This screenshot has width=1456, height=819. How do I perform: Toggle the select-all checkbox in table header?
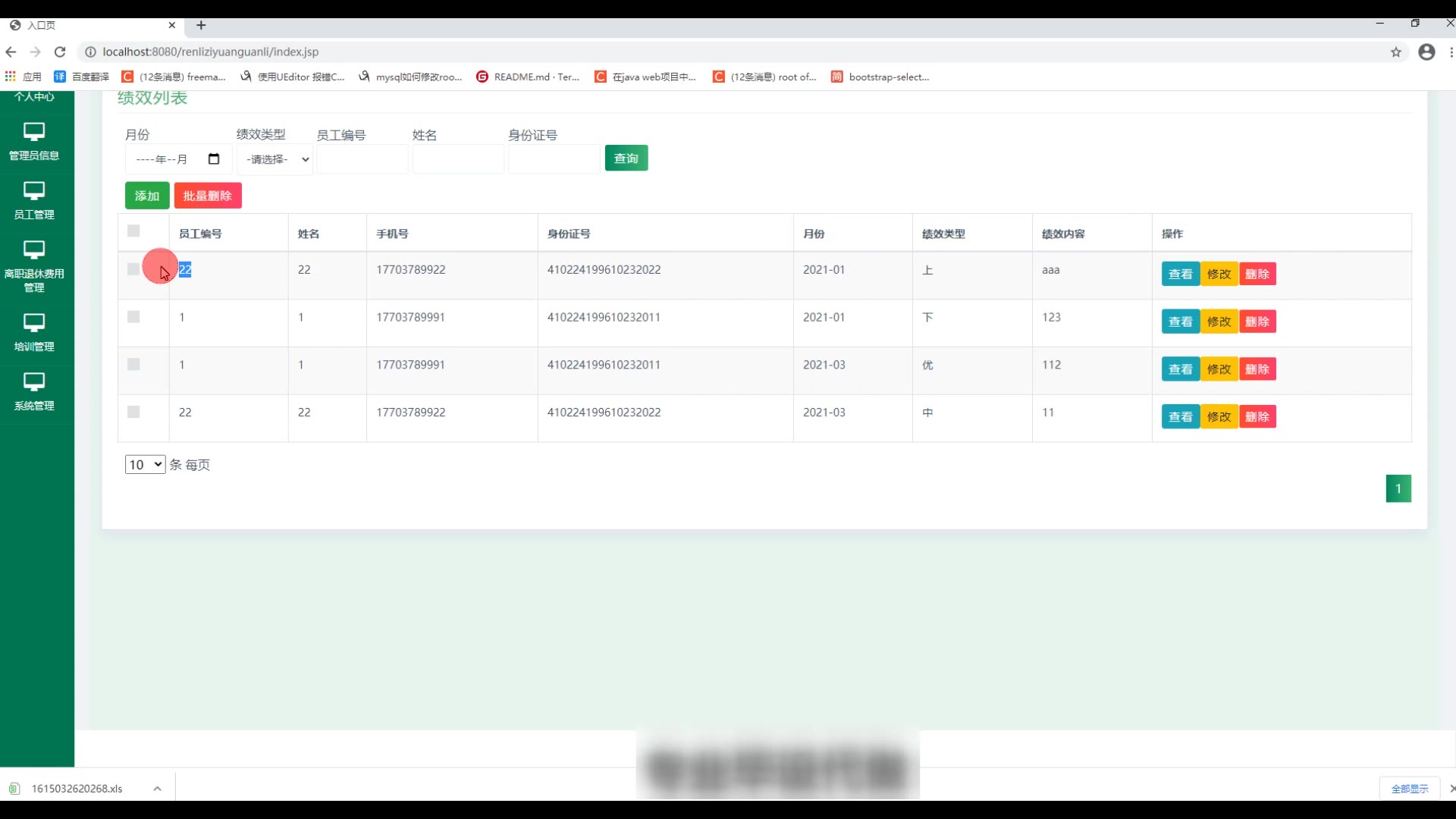(133, 231)
